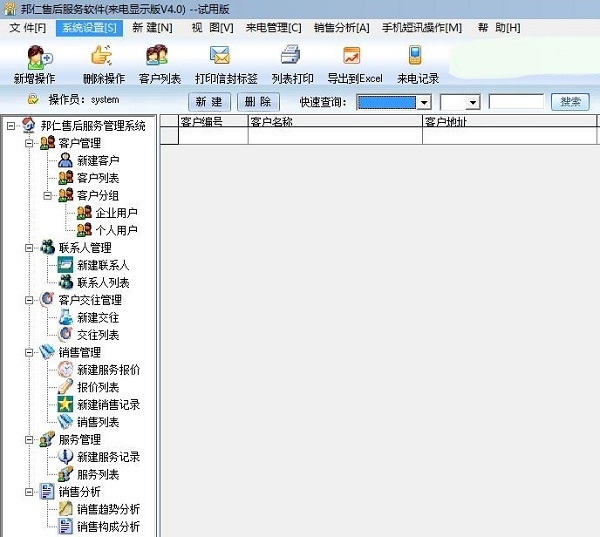Collapse the 客户分组 tree node

coord(47,196)
